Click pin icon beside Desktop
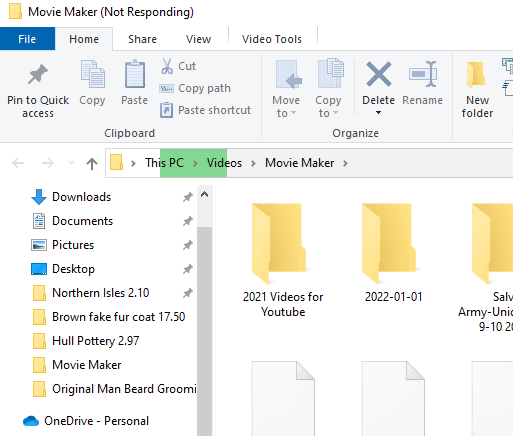513x436 pixels. [188, 269]
